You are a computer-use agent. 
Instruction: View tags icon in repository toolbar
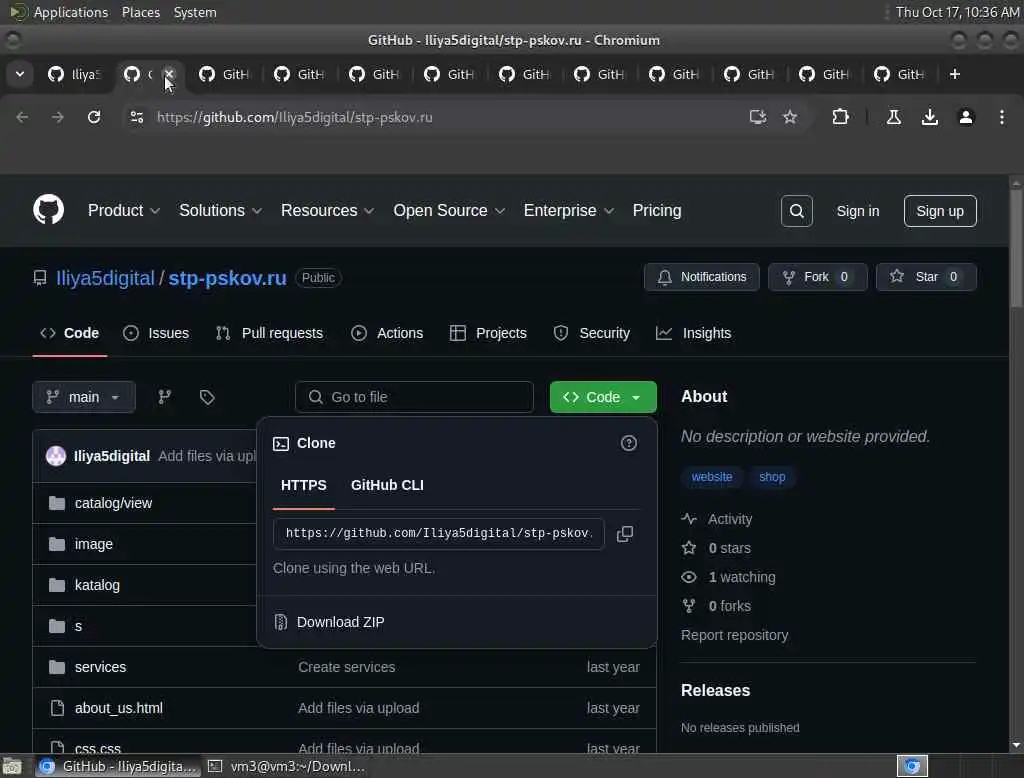point(207,397)
